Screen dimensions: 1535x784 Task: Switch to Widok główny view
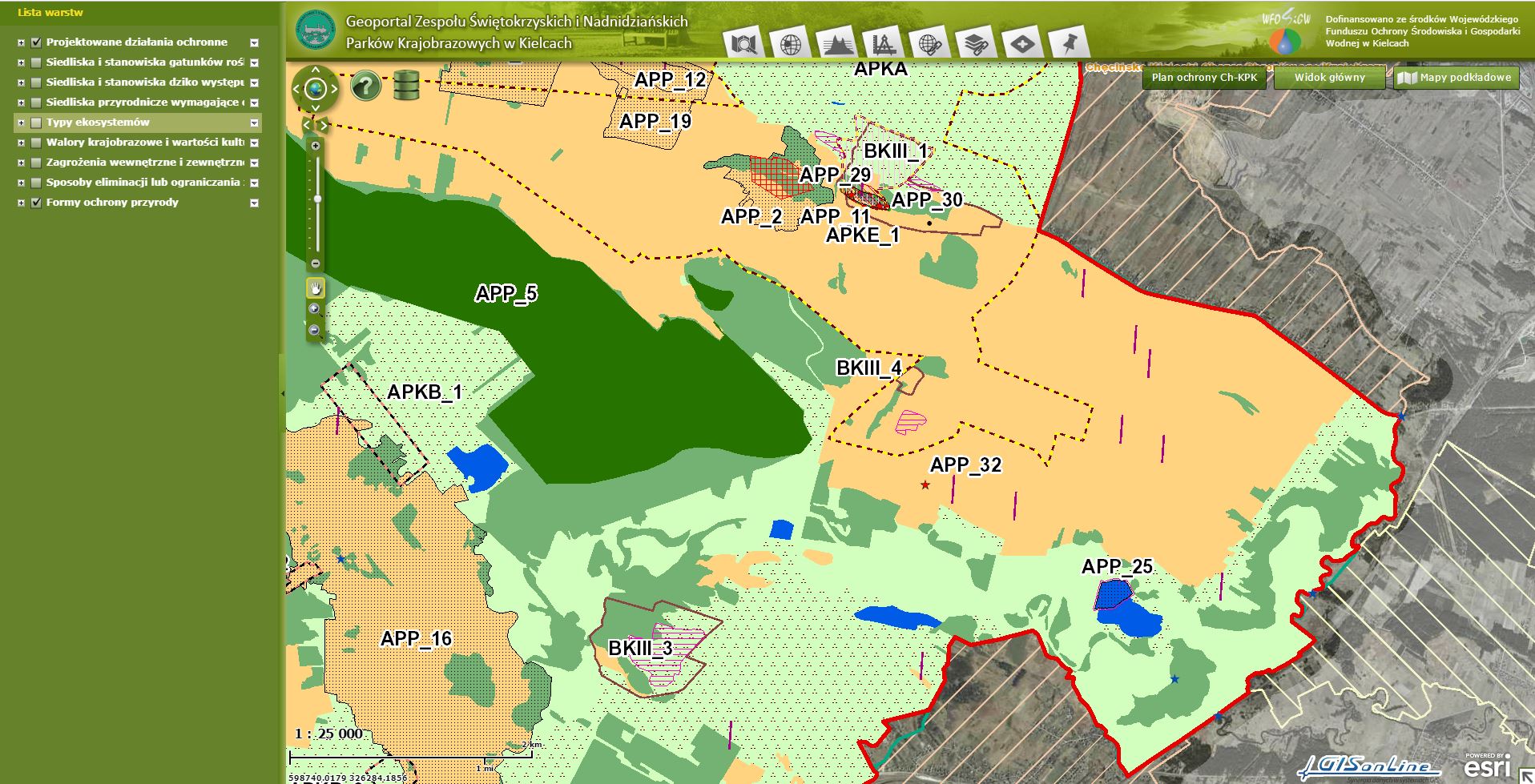1329,78
